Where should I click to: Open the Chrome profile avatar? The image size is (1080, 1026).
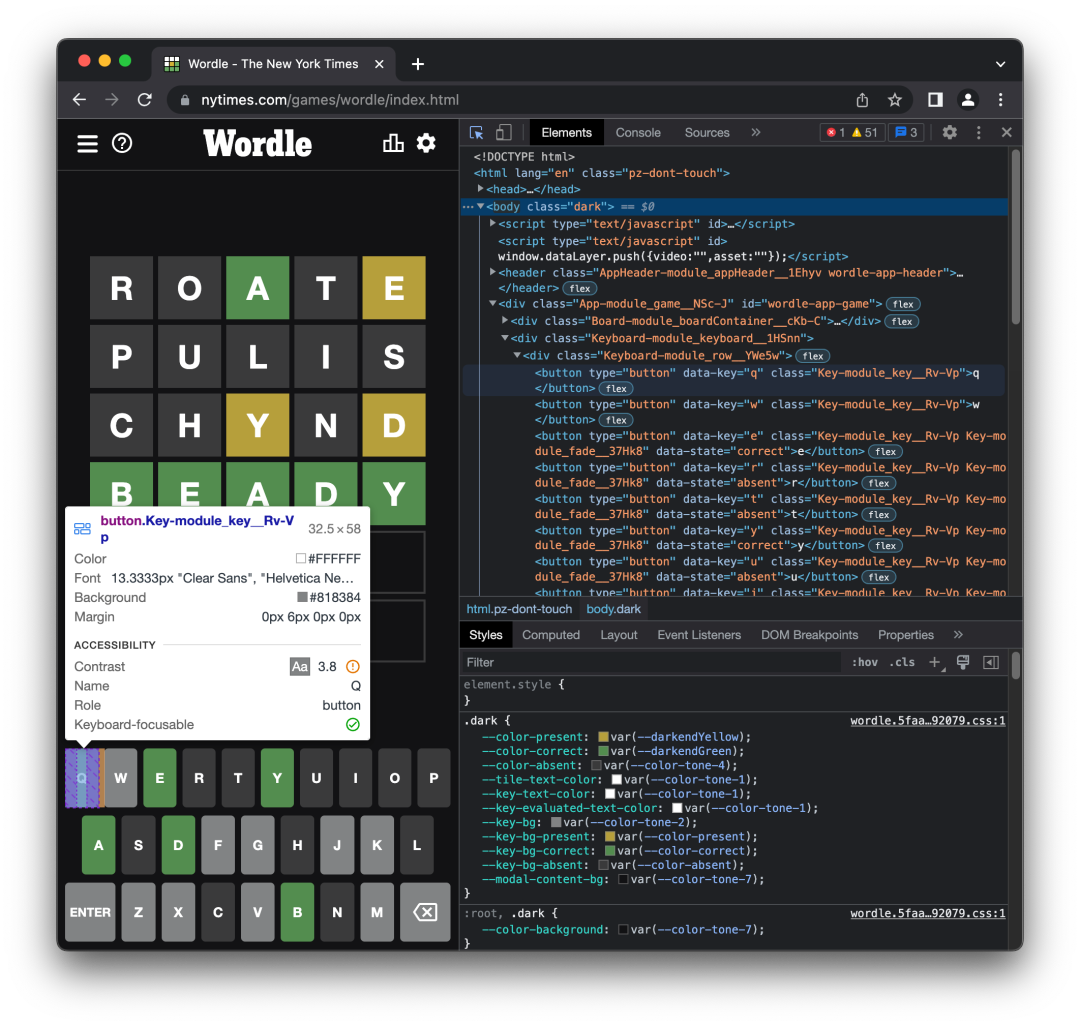968,100
